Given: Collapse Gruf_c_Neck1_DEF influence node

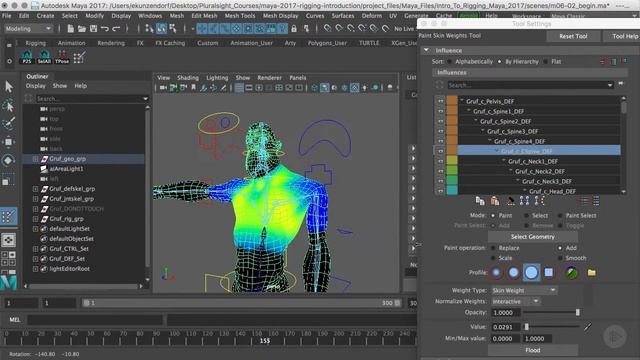Looking at the screenshot, I should tap(504, 161).
